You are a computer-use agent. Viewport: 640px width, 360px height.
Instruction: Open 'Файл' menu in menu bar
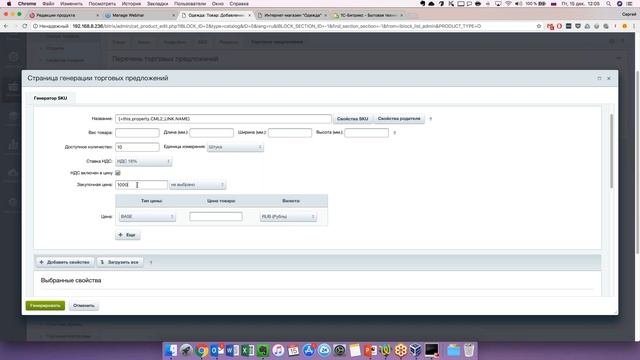point(48,4)
